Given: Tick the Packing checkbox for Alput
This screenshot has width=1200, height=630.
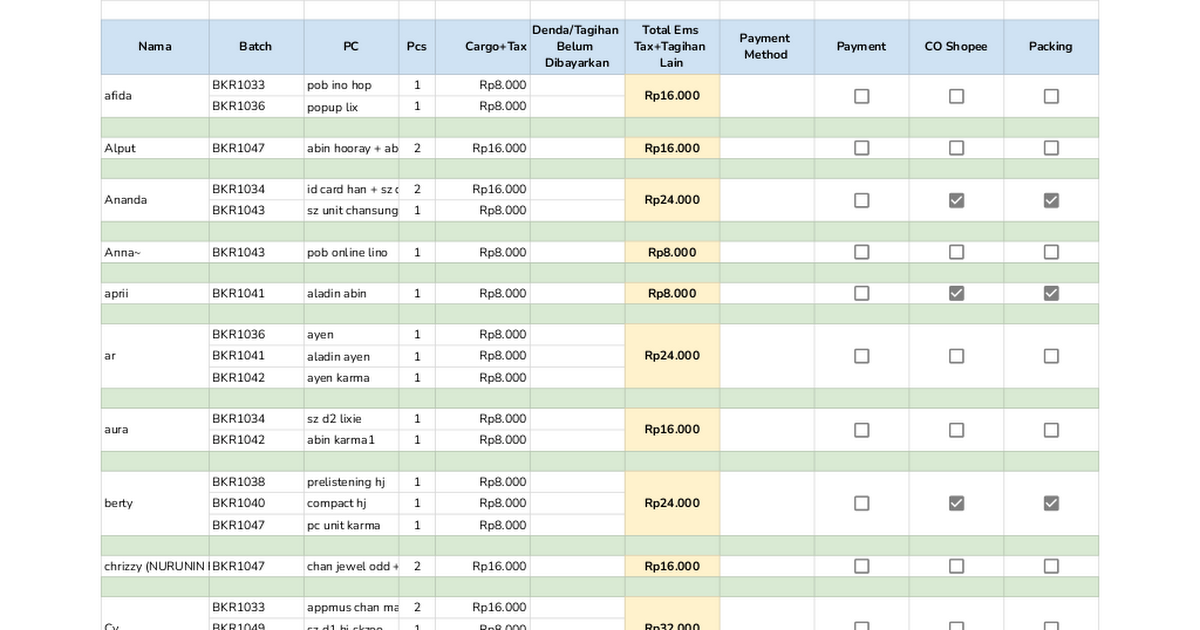Looking at the screenshot, I should coord(1051,148).
